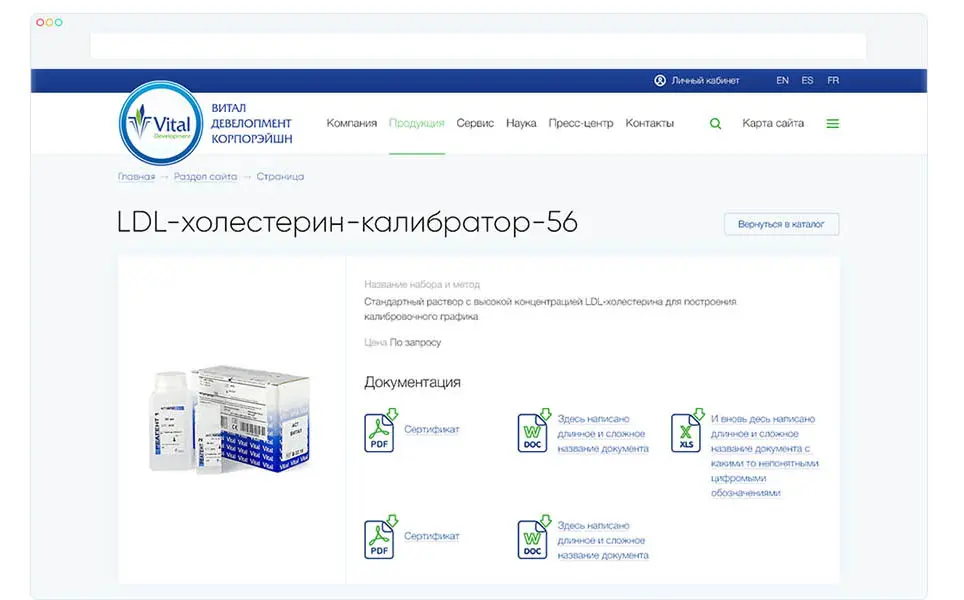Switch language to ES
Image resolution: width=964 pixels, height=600 pixels.
tap(807, 80)
